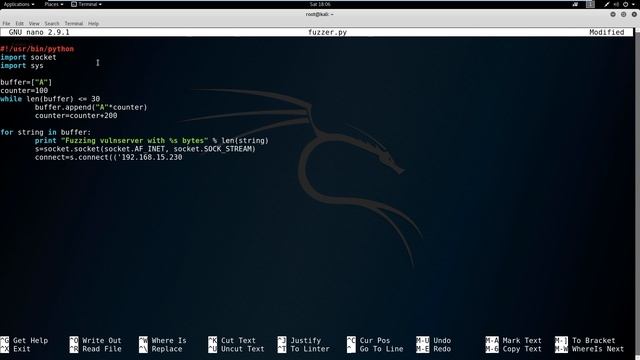
Task: Open the workspace switcher icon
Action: (x=590, y=4)
